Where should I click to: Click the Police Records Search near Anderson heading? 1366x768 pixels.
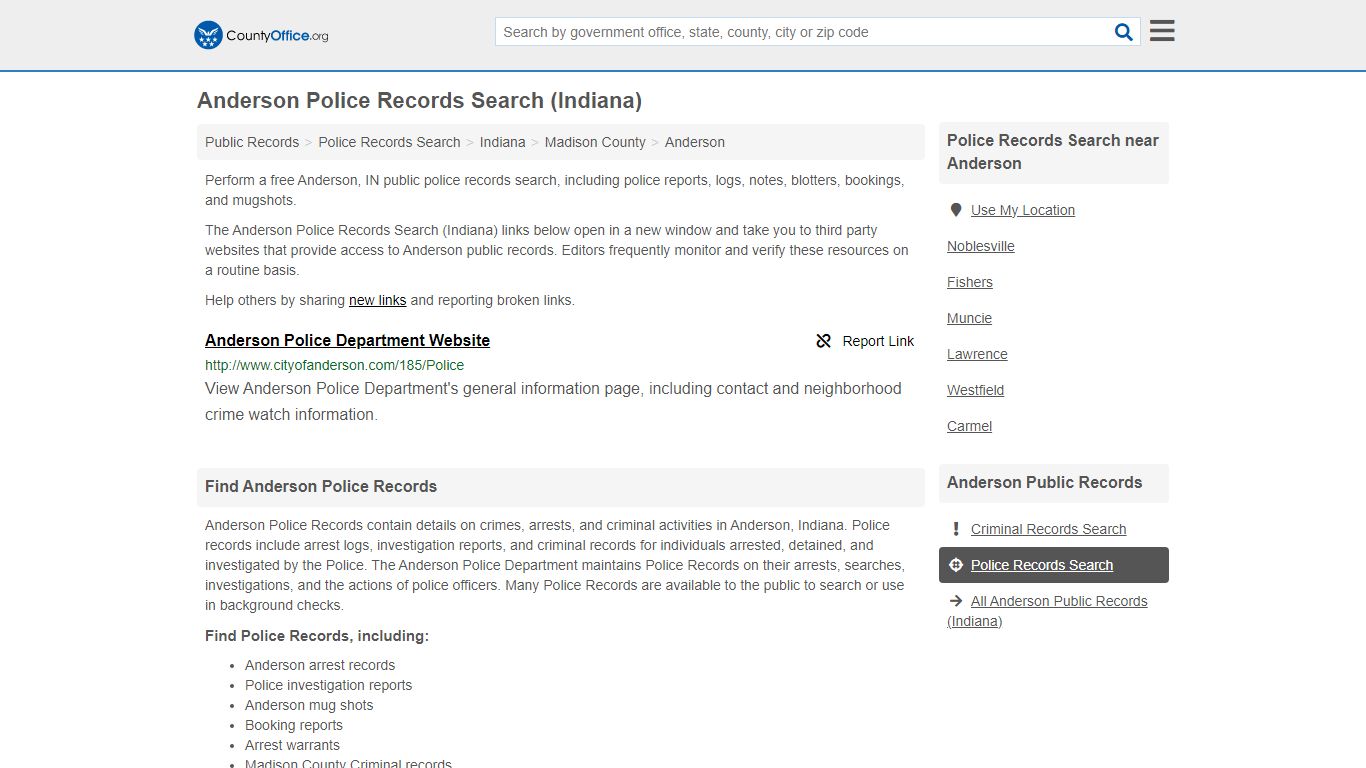click(x=1053, y=152)
